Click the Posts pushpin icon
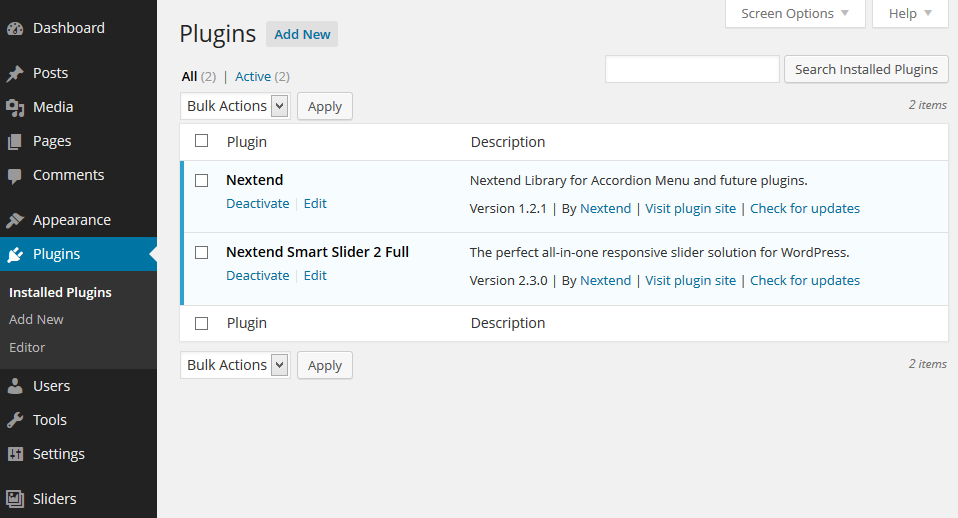 pyautogui.click(x=15, y=73)
